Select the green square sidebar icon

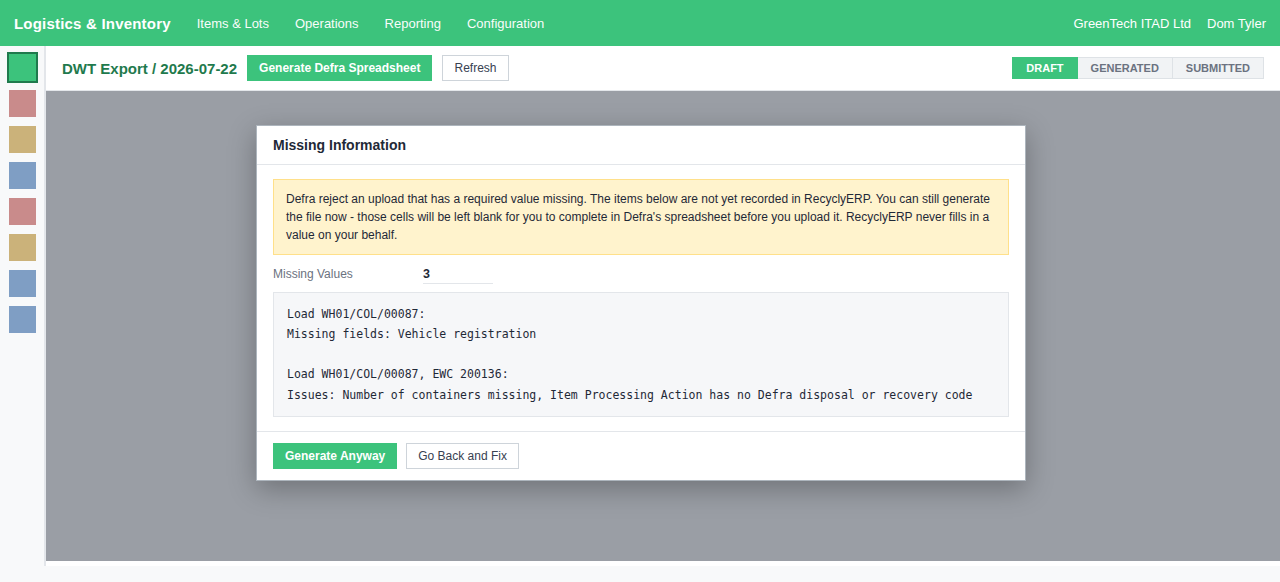pyautogui.click(x=22, y=67)
